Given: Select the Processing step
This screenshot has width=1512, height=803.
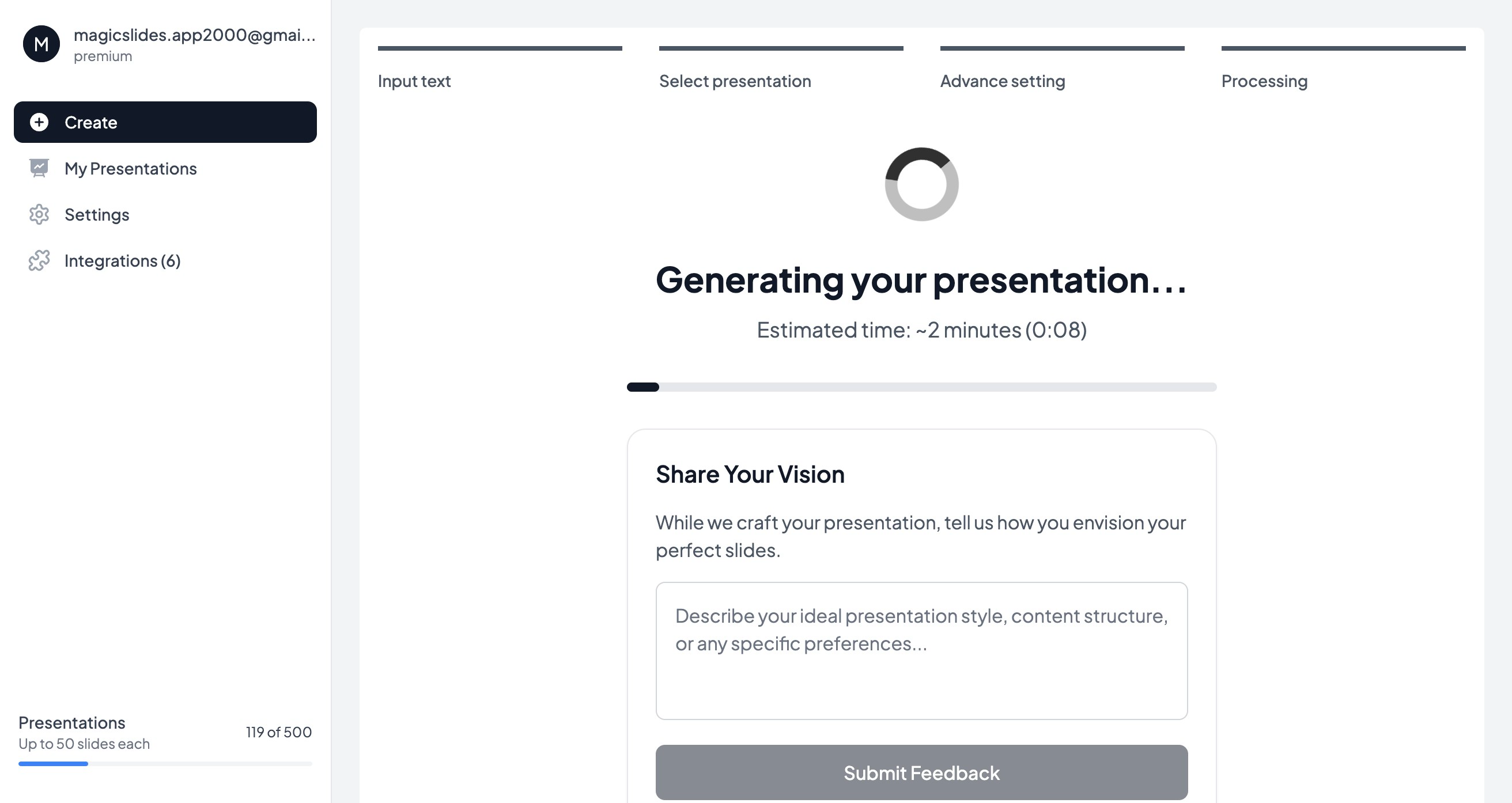Looking at the screenshot, I should tap(1264, 81).
